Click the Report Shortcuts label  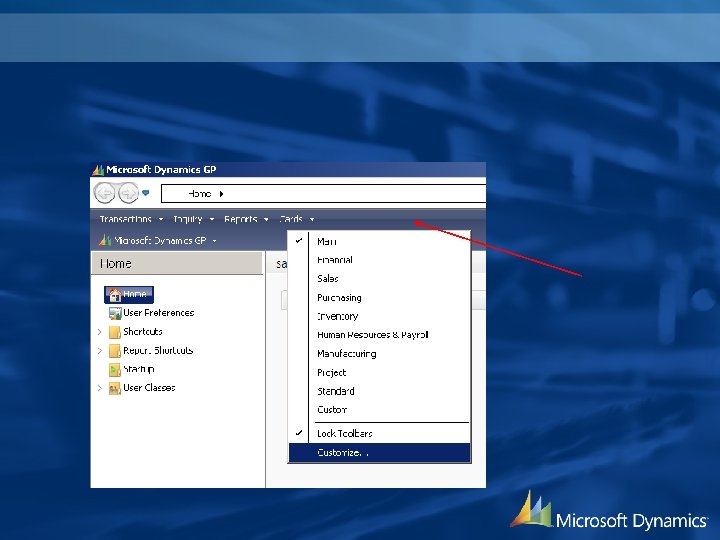(x=158, y=350)
